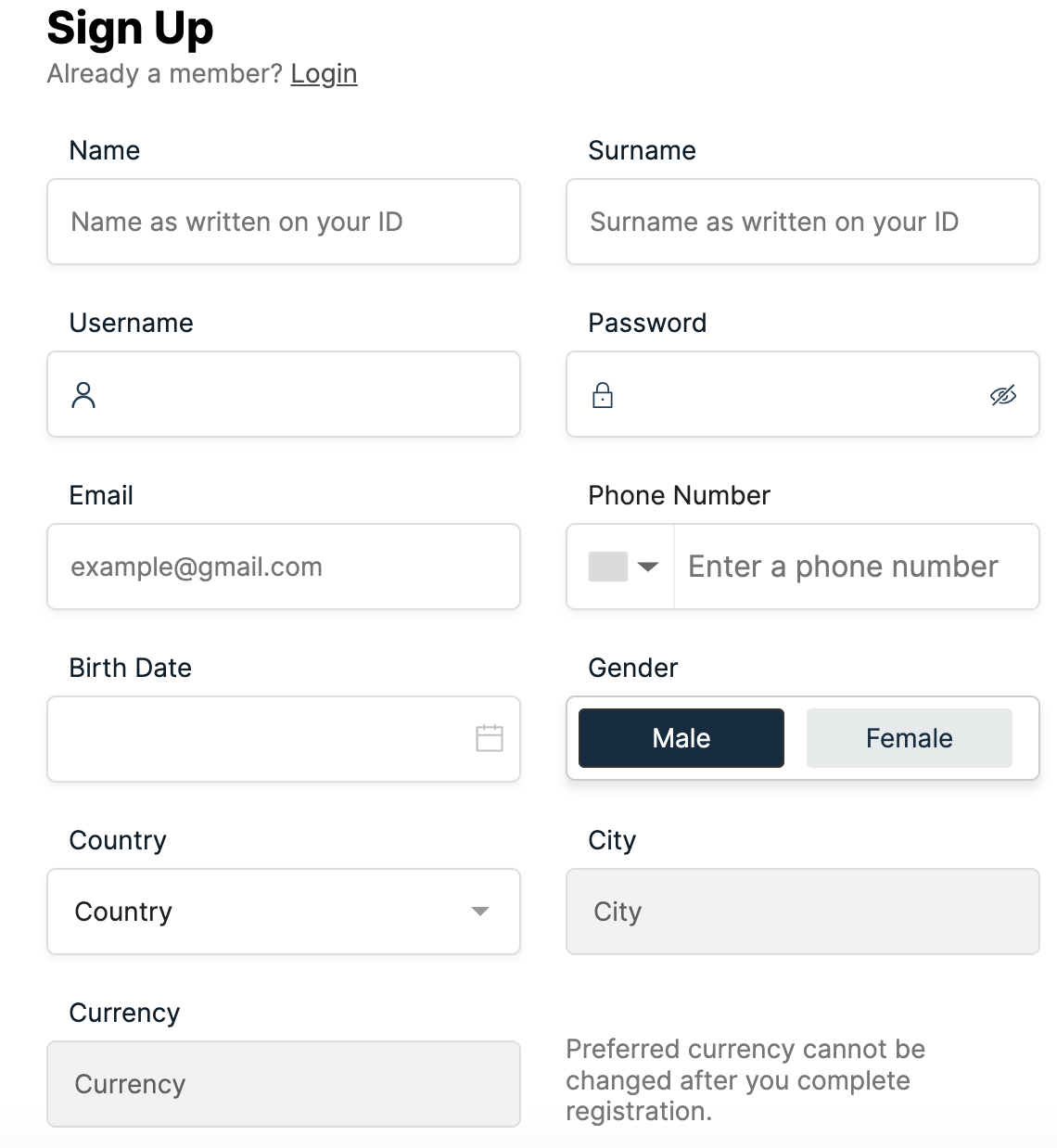
Task: Open the Country selection combo box
Action: (269, 912)
